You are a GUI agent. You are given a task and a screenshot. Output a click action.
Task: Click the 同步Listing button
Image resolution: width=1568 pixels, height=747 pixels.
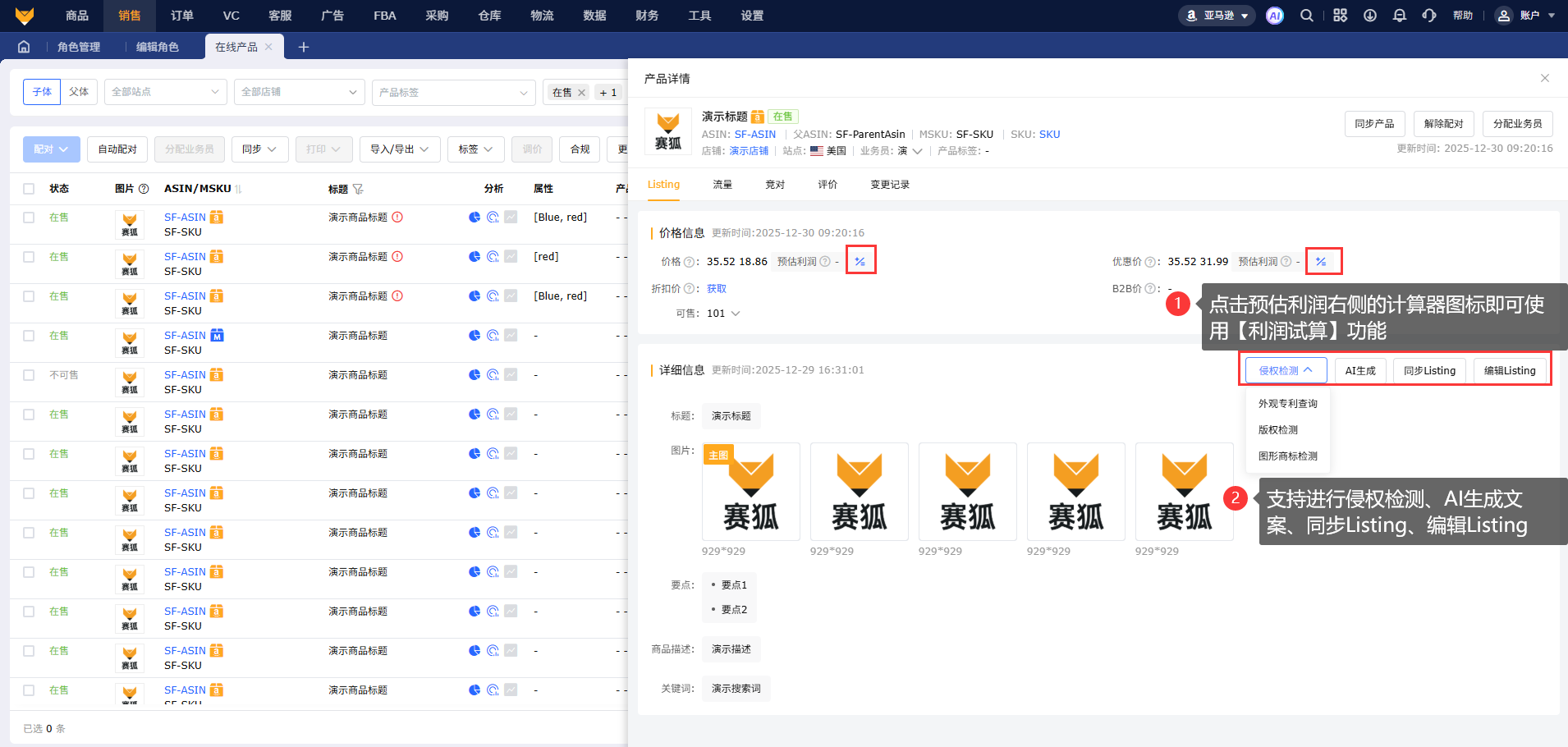(1429, 370)
